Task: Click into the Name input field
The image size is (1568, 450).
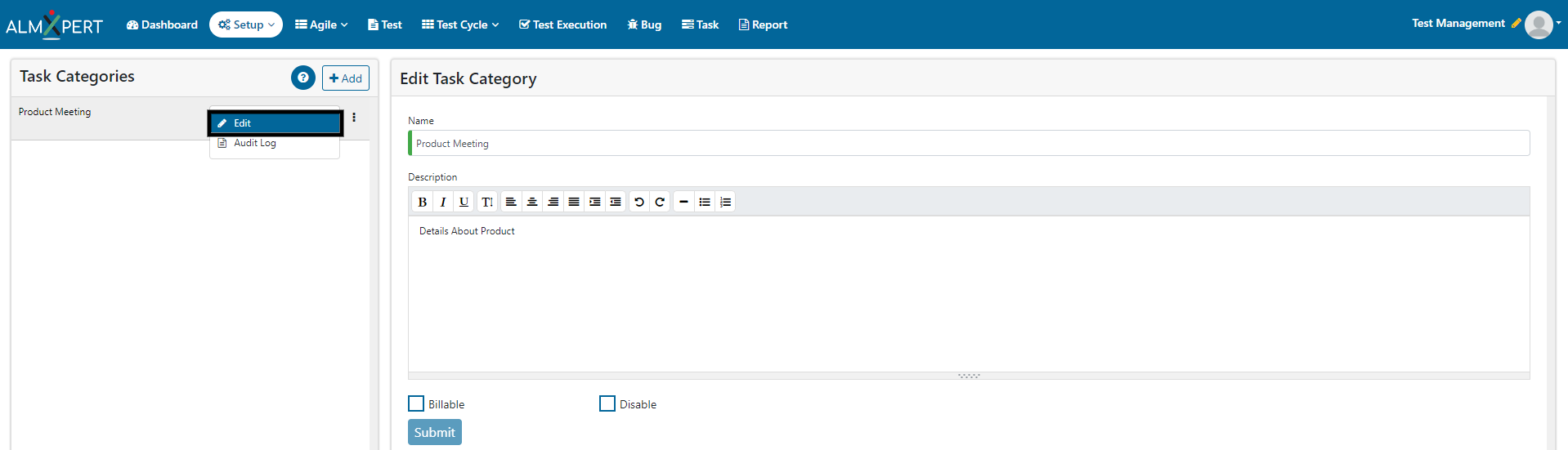Action: (969, 144)
